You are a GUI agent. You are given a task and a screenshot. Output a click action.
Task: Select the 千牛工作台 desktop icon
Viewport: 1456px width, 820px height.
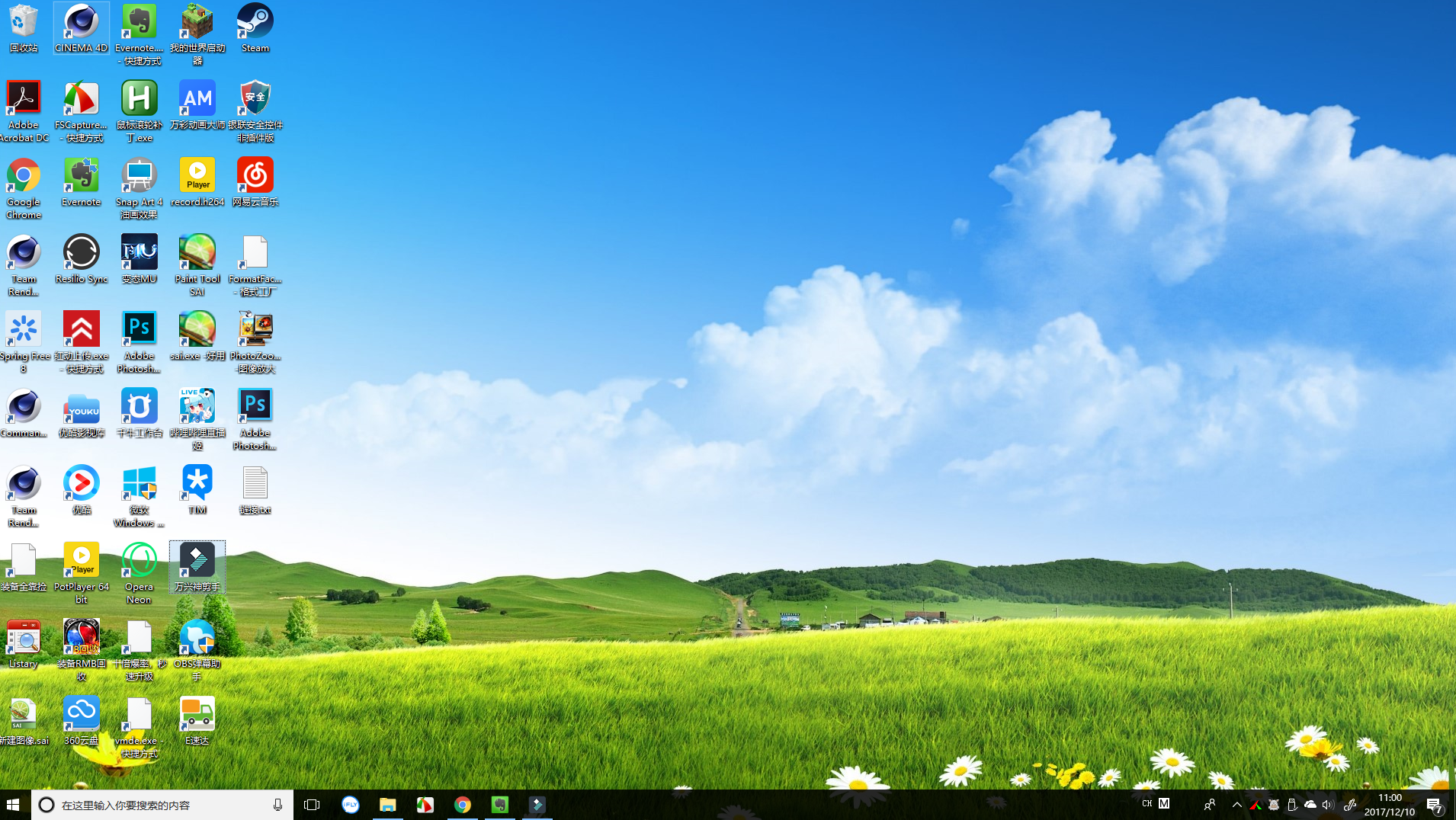[x=140, y=414]
